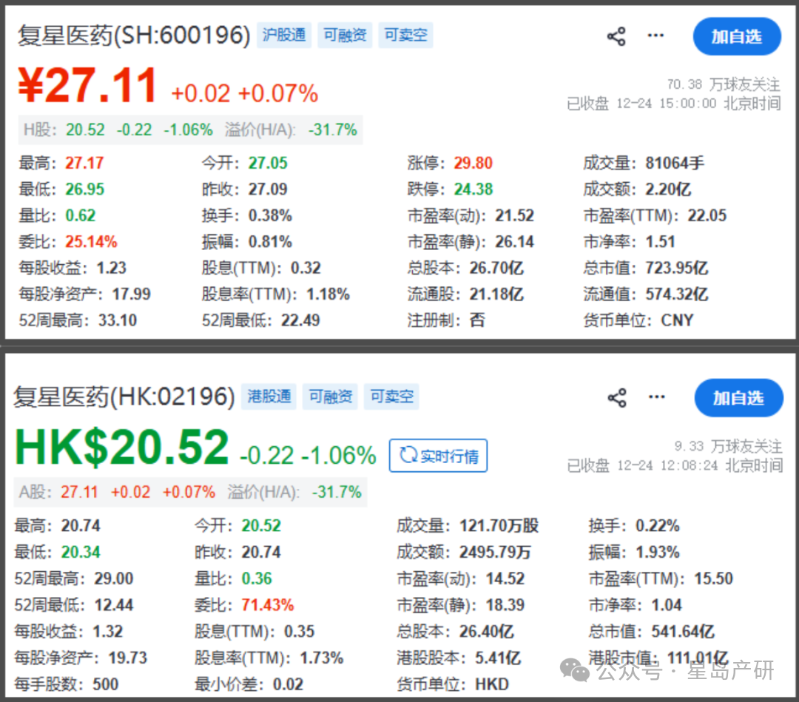The height and width of the screenshot is (702, 799).
Task: Open more options on SH:600196 card
Action: [x=655, y=36]
